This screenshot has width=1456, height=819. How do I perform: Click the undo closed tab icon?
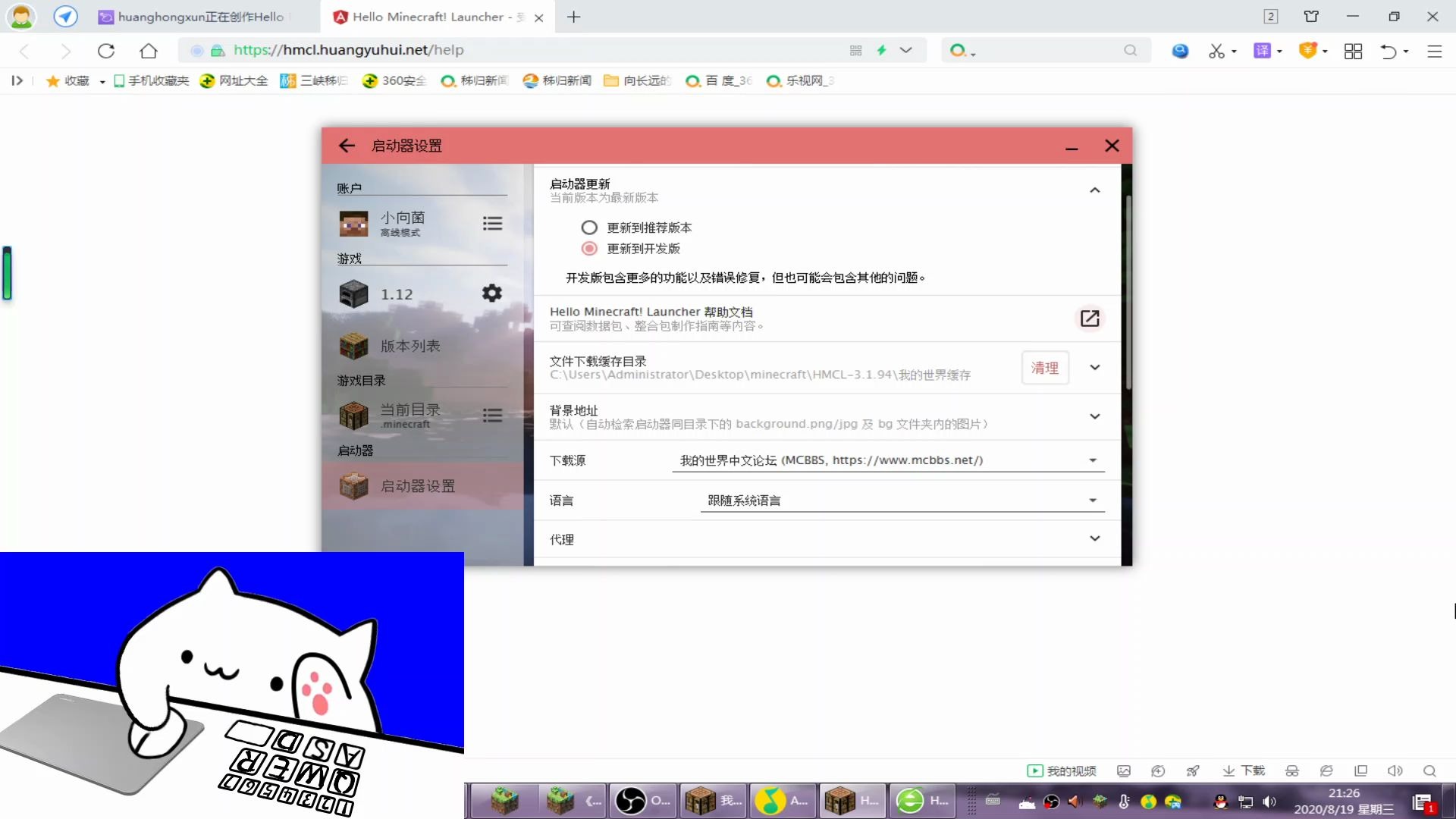click(x=1388, y=51)
